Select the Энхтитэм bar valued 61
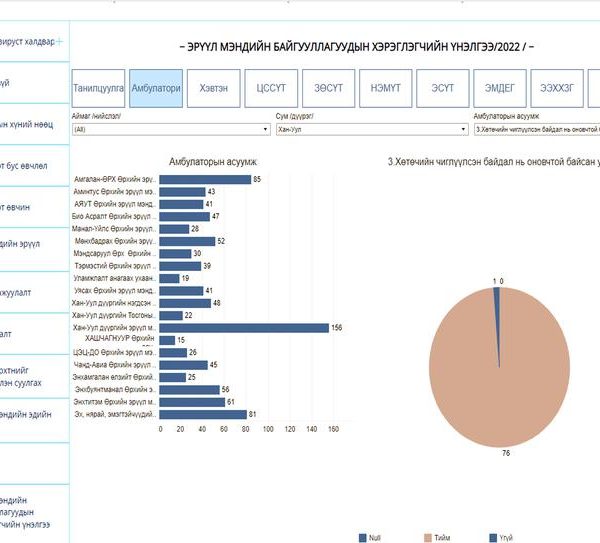The image size is (600, 543). point(192,402)
